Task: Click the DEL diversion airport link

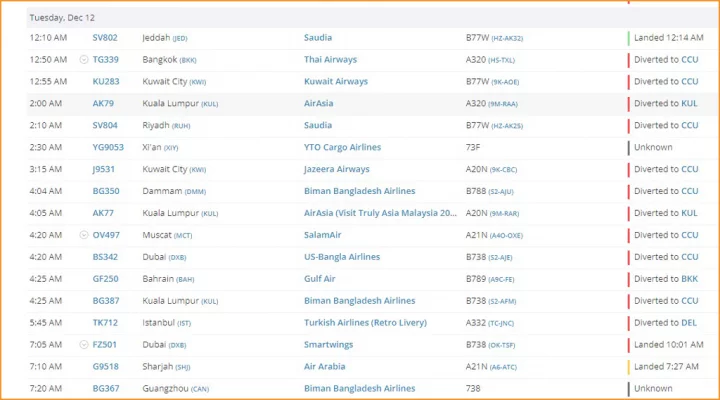Action: (689, 323)
